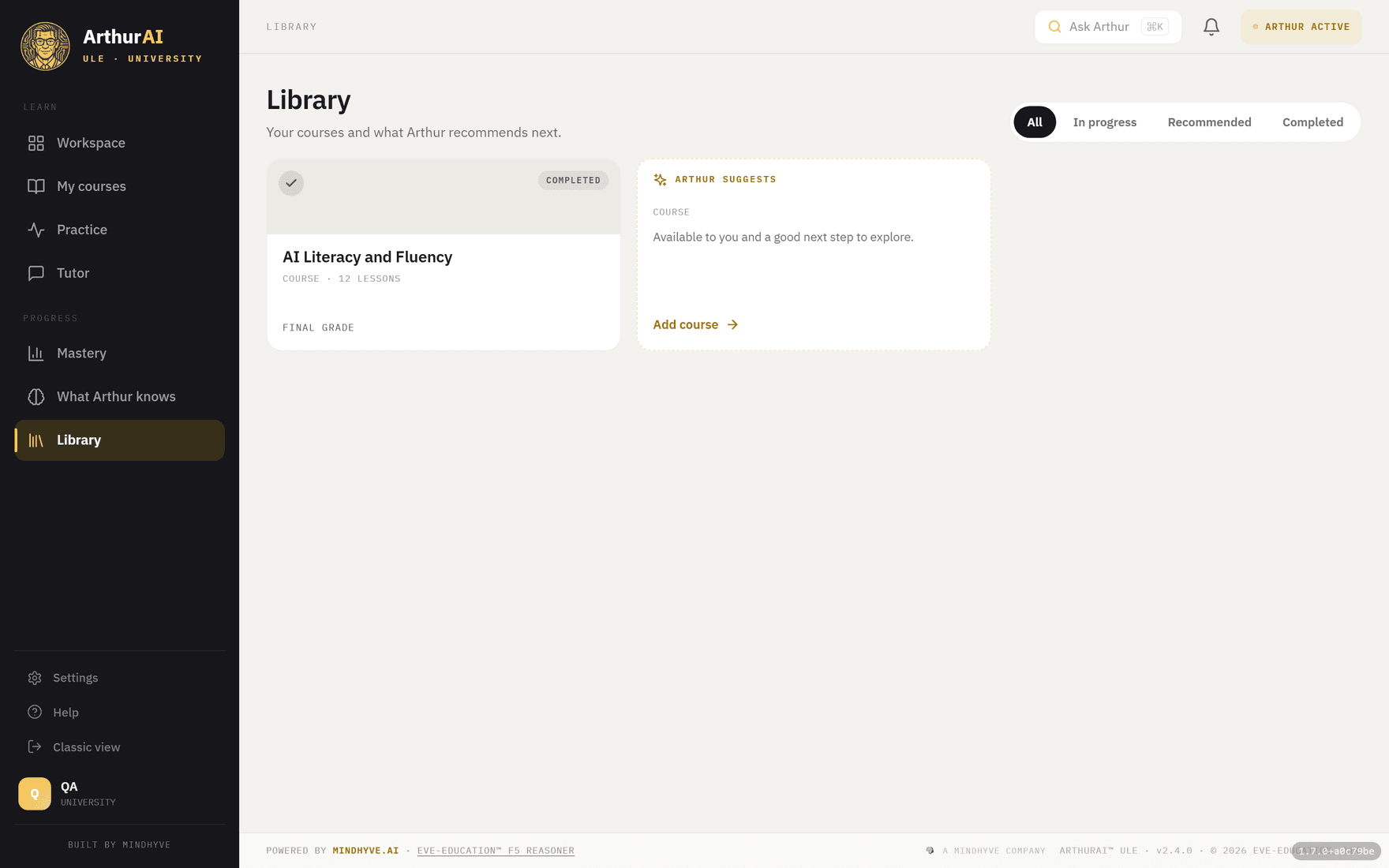Click the My courses book icon
The height and width of the screenshot is (868, 1389).
tap(36, 186)
